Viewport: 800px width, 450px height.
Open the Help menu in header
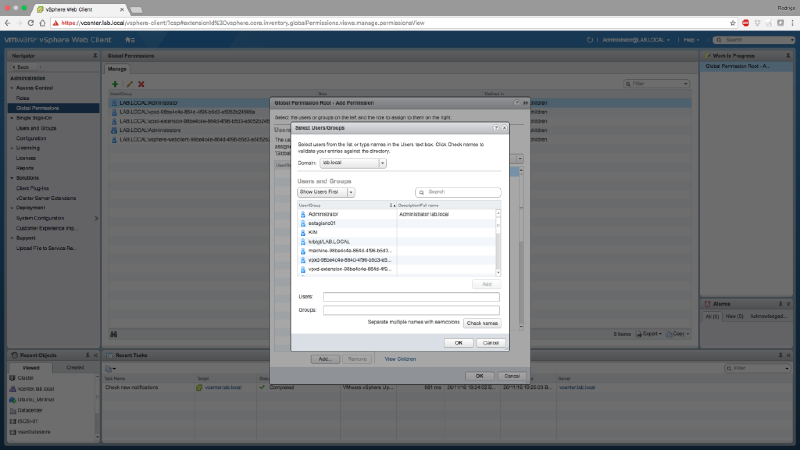coord(689,40)
